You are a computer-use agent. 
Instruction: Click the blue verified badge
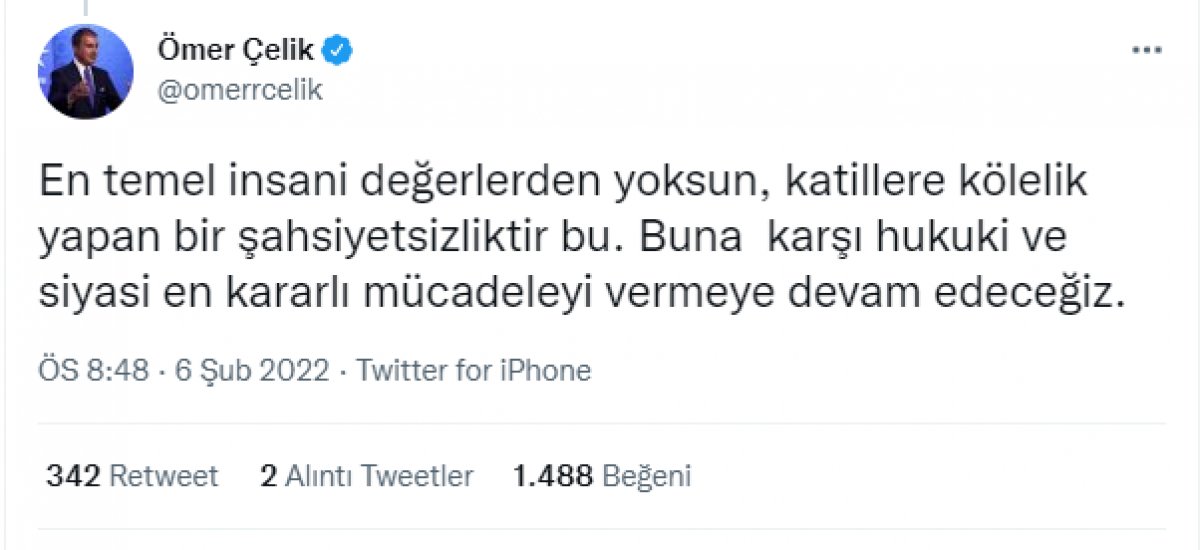[x=340, y=49]
